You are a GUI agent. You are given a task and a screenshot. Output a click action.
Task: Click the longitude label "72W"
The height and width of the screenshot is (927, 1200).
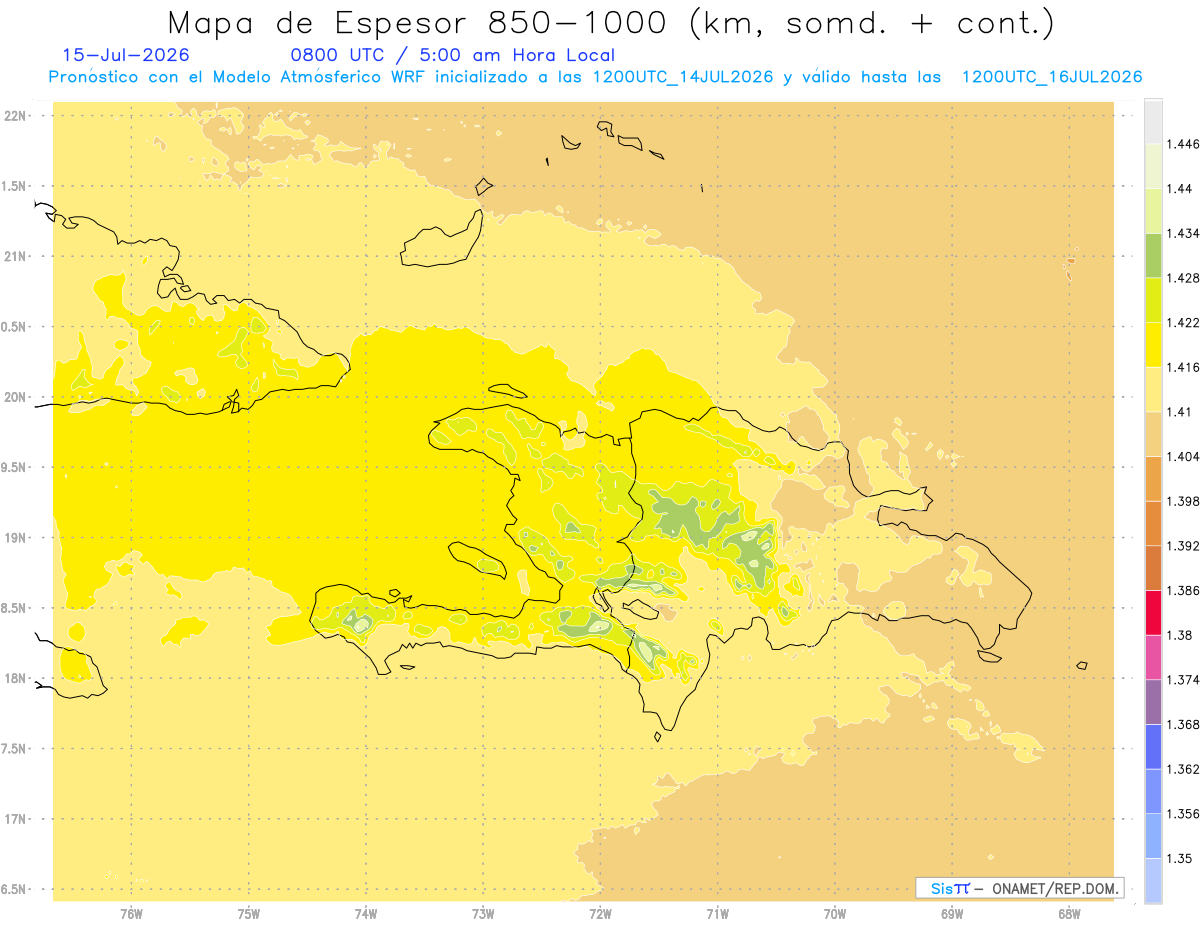click(600, 914)
